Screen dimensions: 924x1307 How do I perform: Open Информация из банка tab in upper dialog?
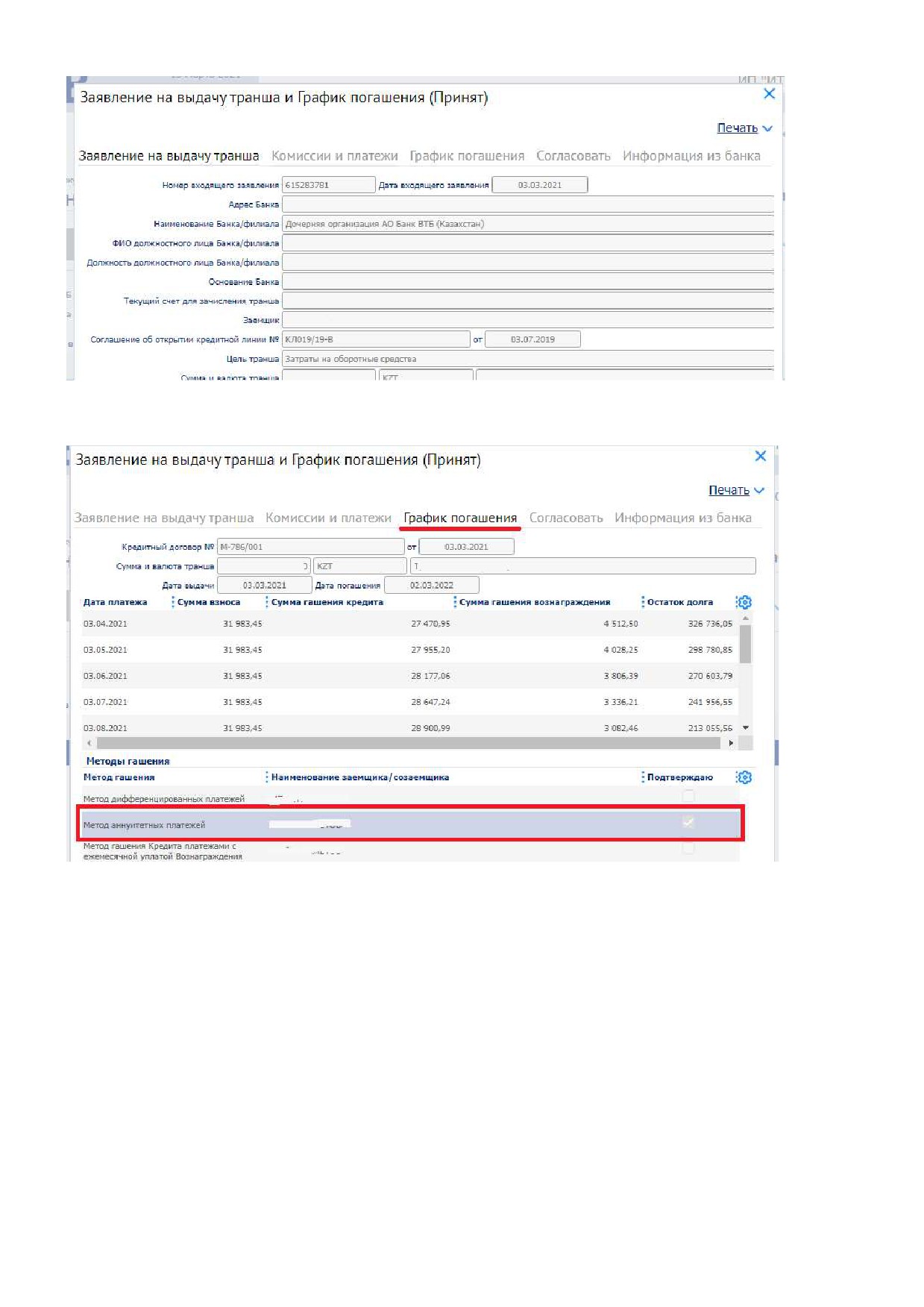(691, 156)
